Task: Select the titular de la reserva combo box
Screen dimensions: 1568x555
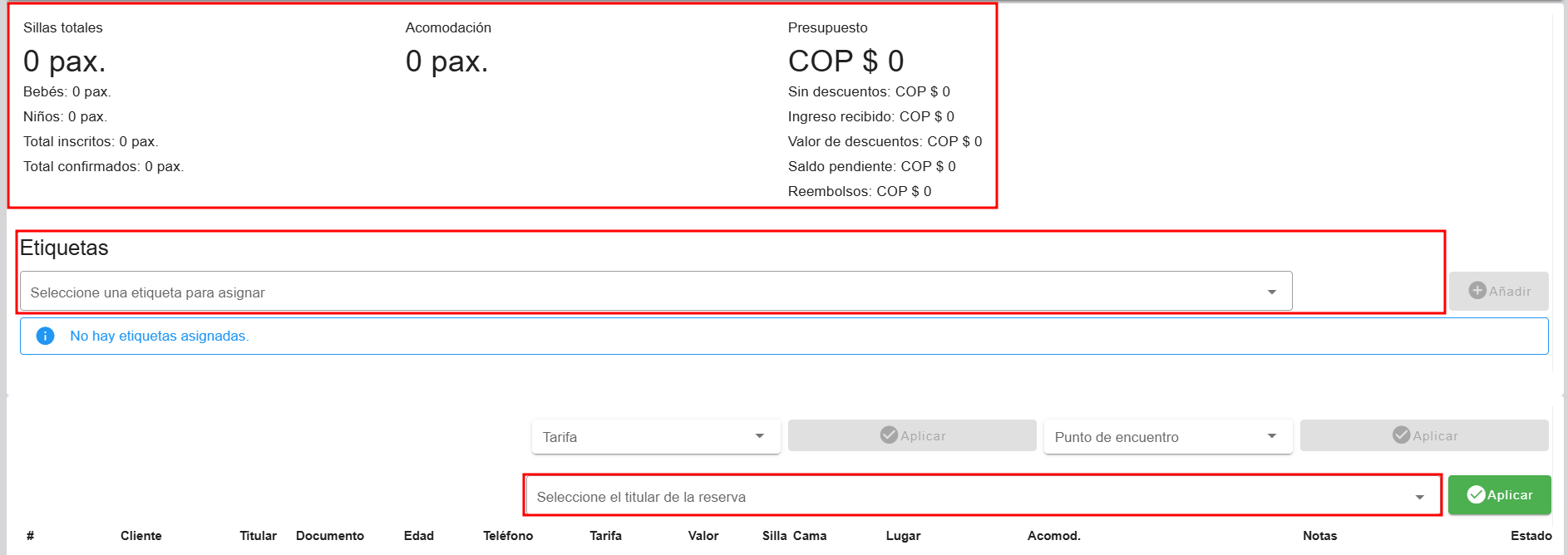Action: pos(981,497)
